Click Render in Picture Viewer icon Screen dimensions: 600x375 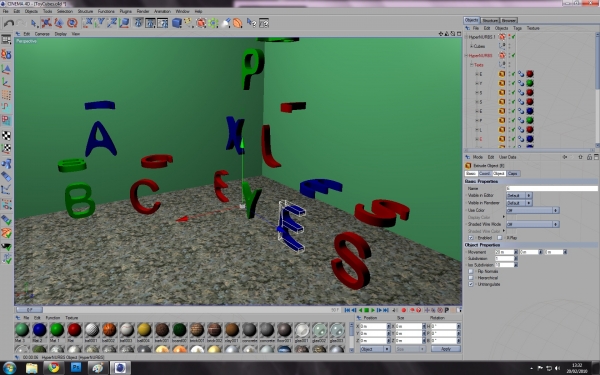[150, 23]
